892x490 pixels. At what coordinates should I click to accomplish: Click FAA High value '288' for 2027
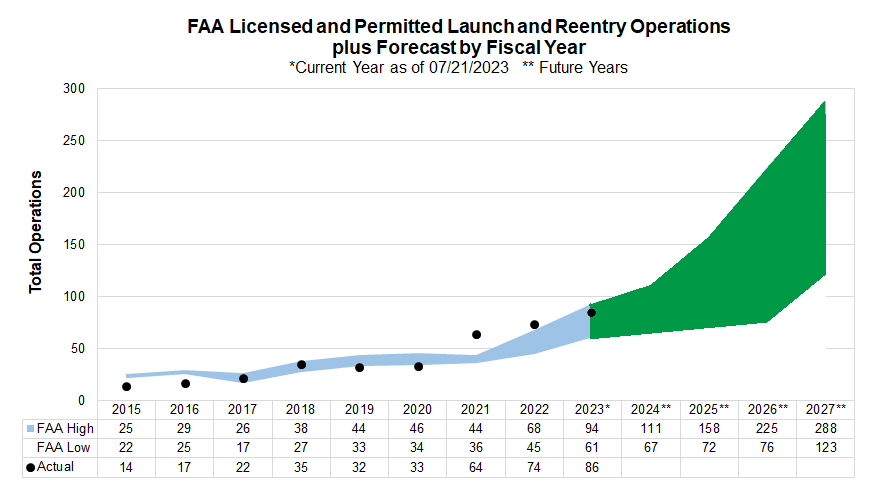click(826, 429)
